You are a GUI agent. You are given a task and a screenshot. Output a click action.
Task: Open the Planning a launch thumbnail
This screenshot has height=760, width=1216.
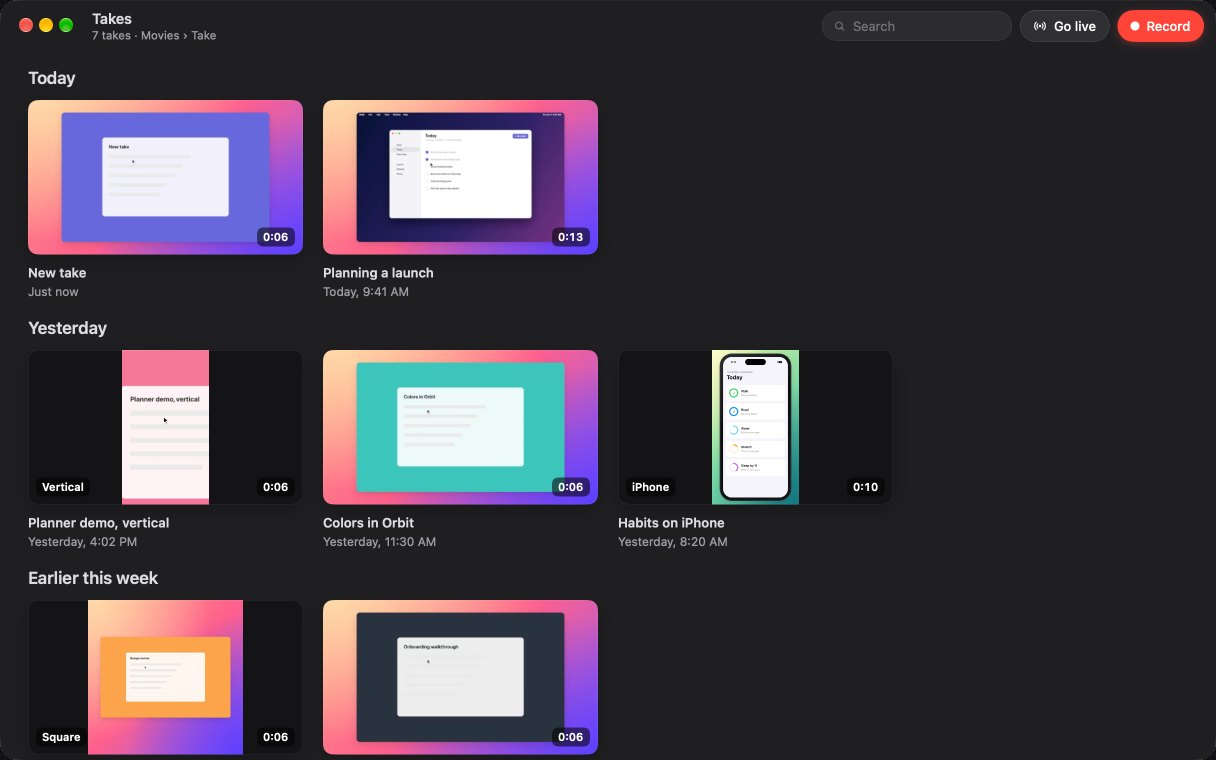click(460, 177)
